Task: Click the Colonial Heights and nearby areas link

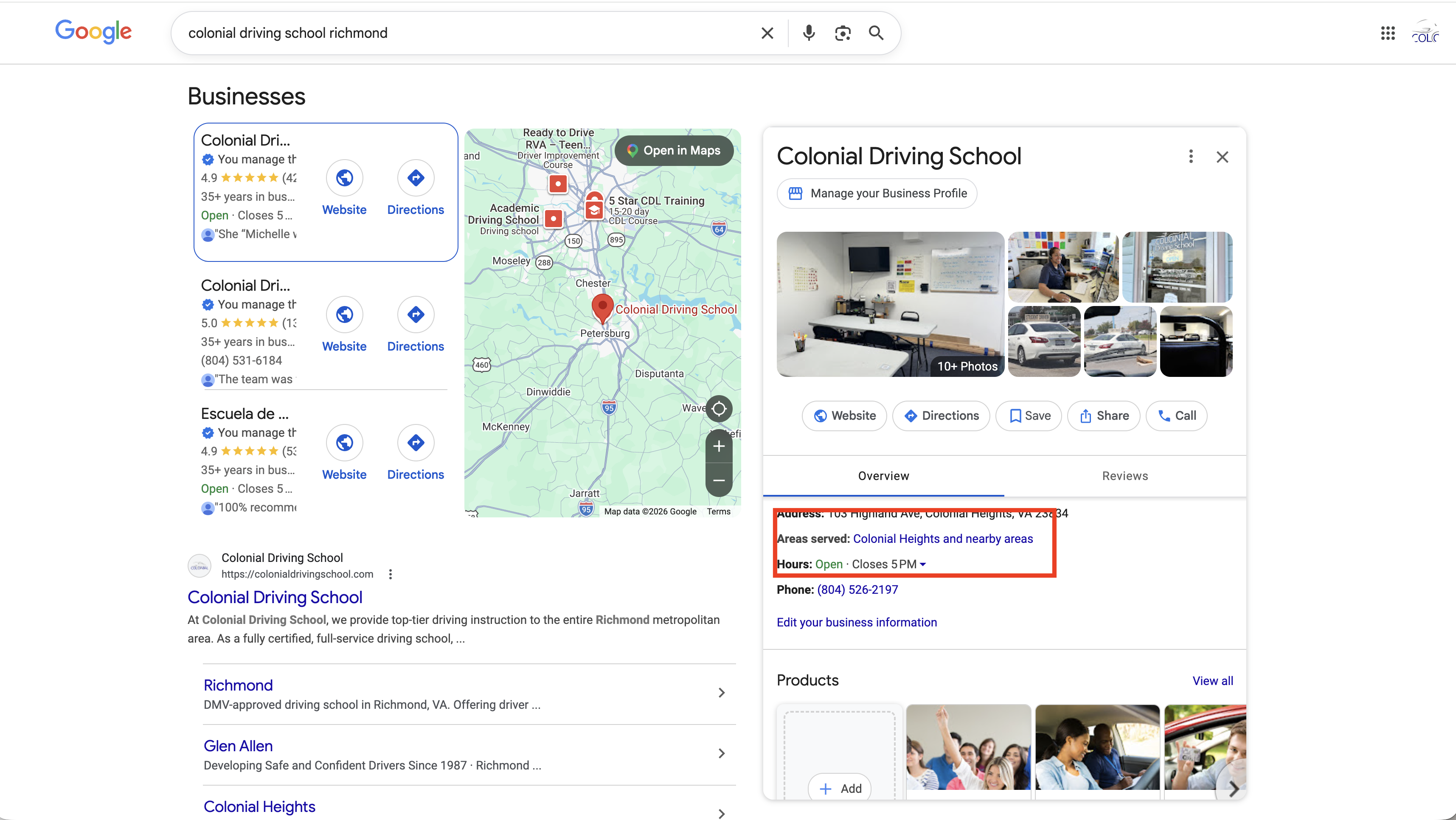Action: click(943, 539)
